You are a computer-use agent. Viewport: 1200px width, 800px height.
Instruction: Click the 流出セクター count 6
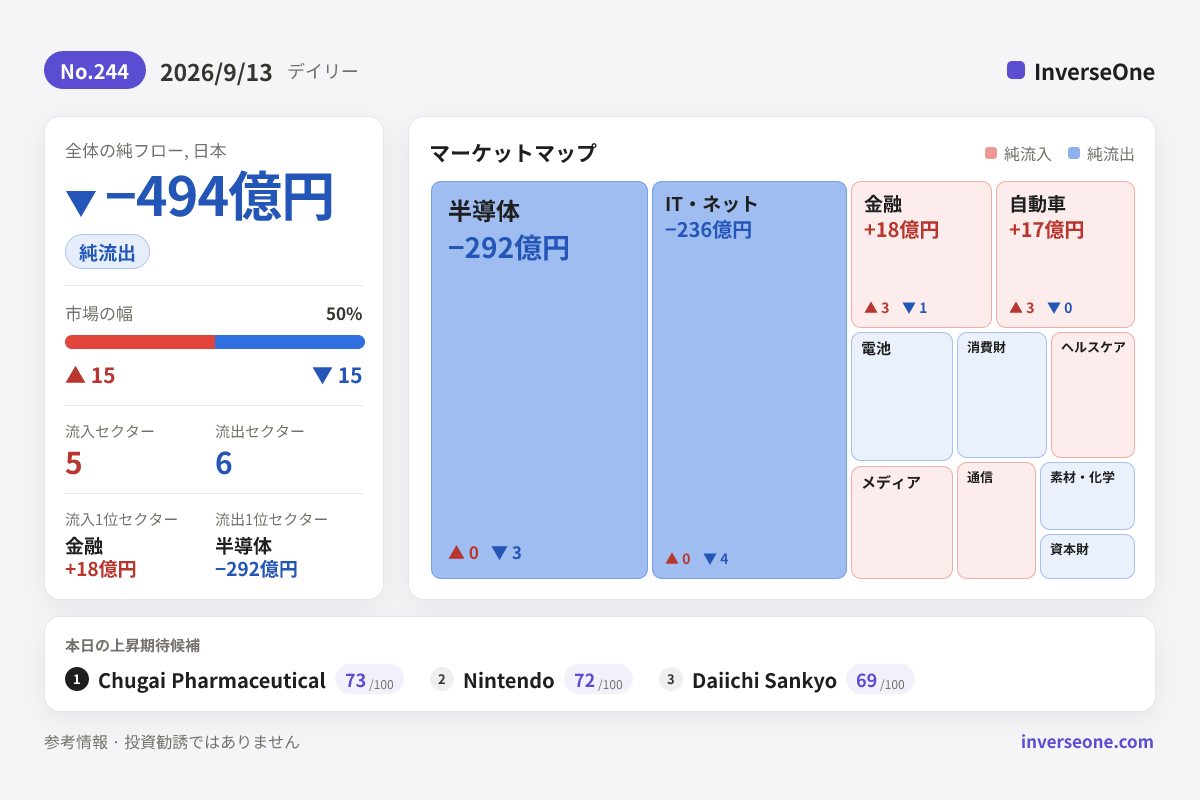[x=224, y=463]
